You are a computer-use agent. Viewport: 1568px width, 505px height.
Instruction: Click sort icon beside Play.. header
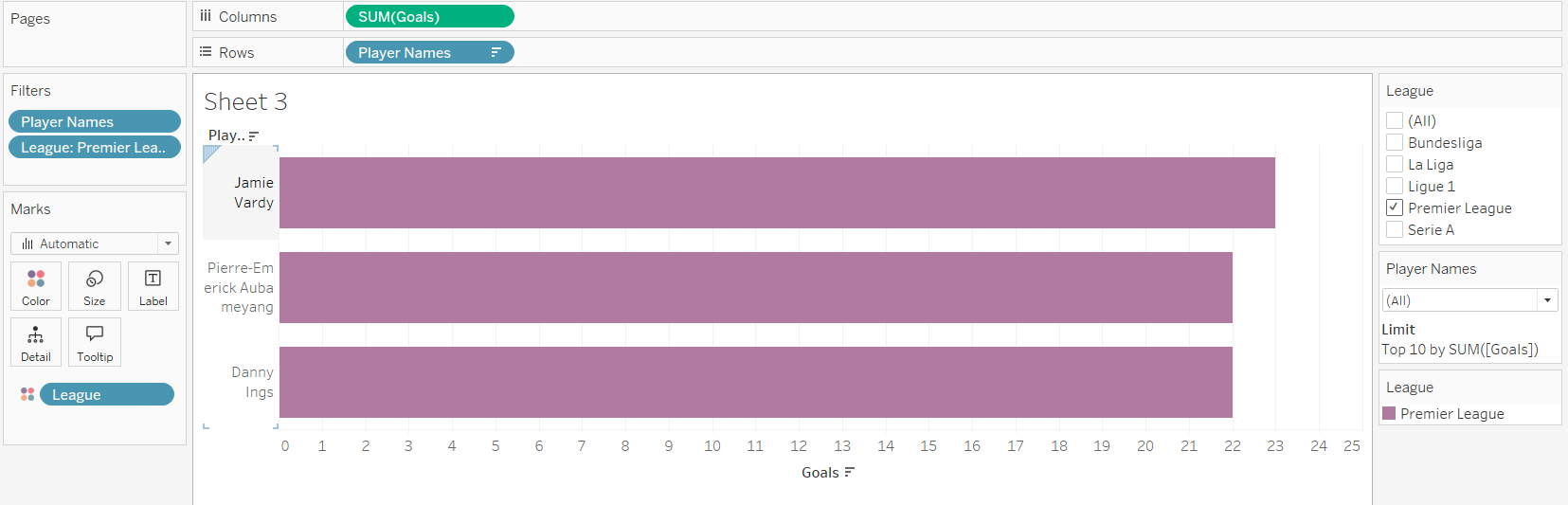pos(253,135)
